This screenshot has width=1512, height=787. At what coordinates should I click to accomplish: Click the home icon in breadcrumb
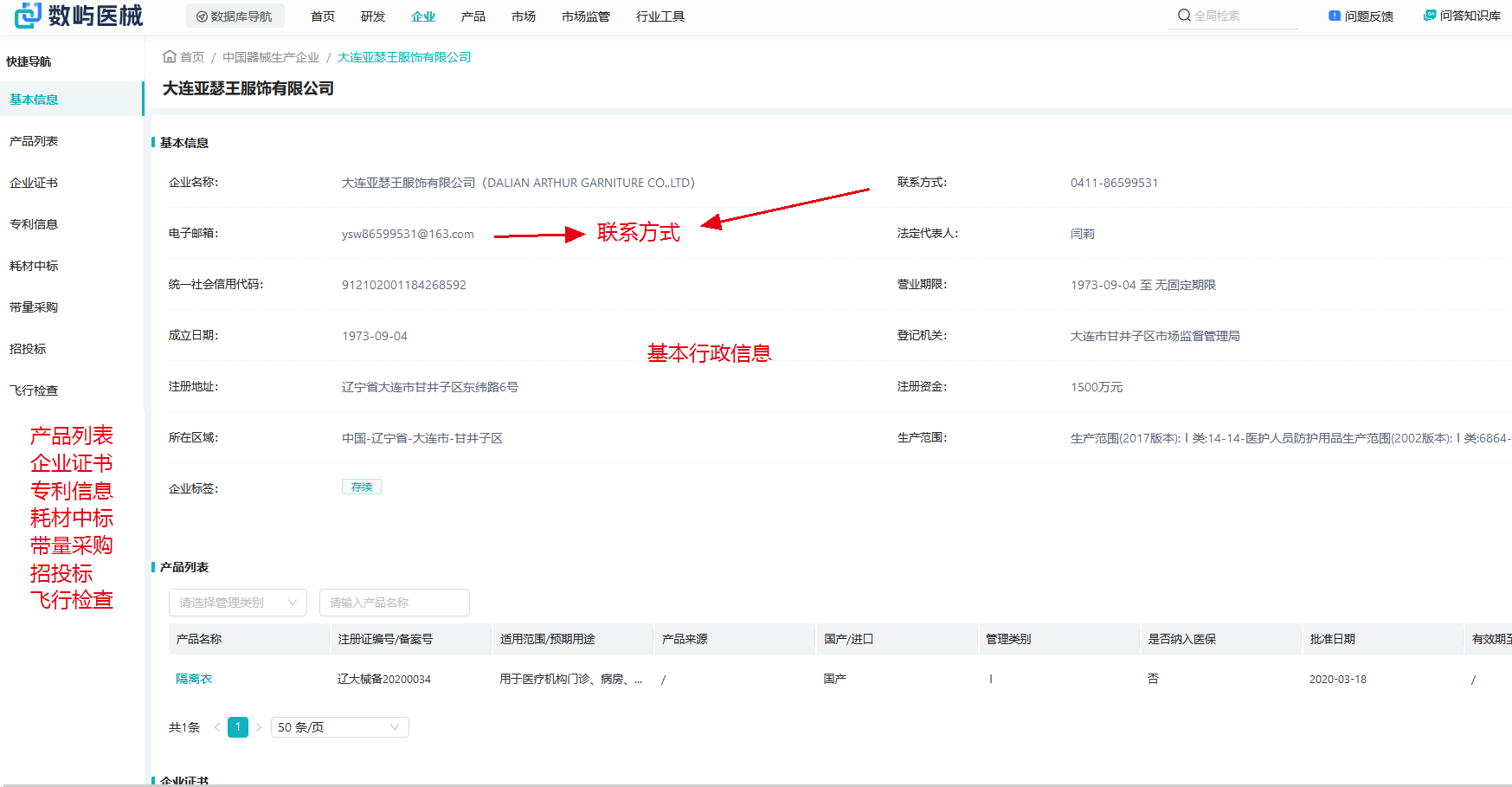[170, 57]
